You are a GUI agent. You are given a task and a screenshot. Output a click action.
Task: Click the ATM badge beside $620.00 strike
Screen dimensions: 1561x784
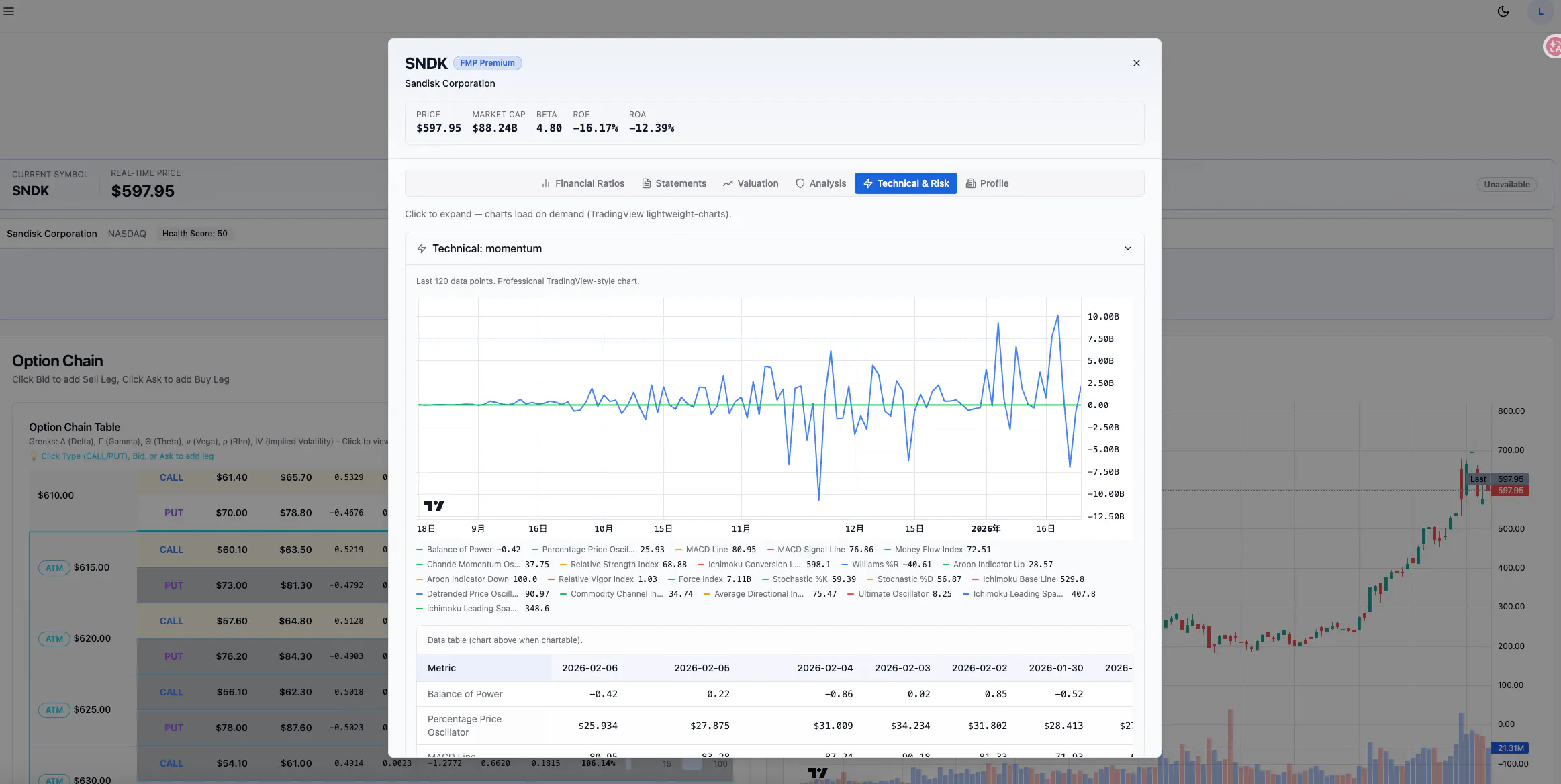click(54, 639)
